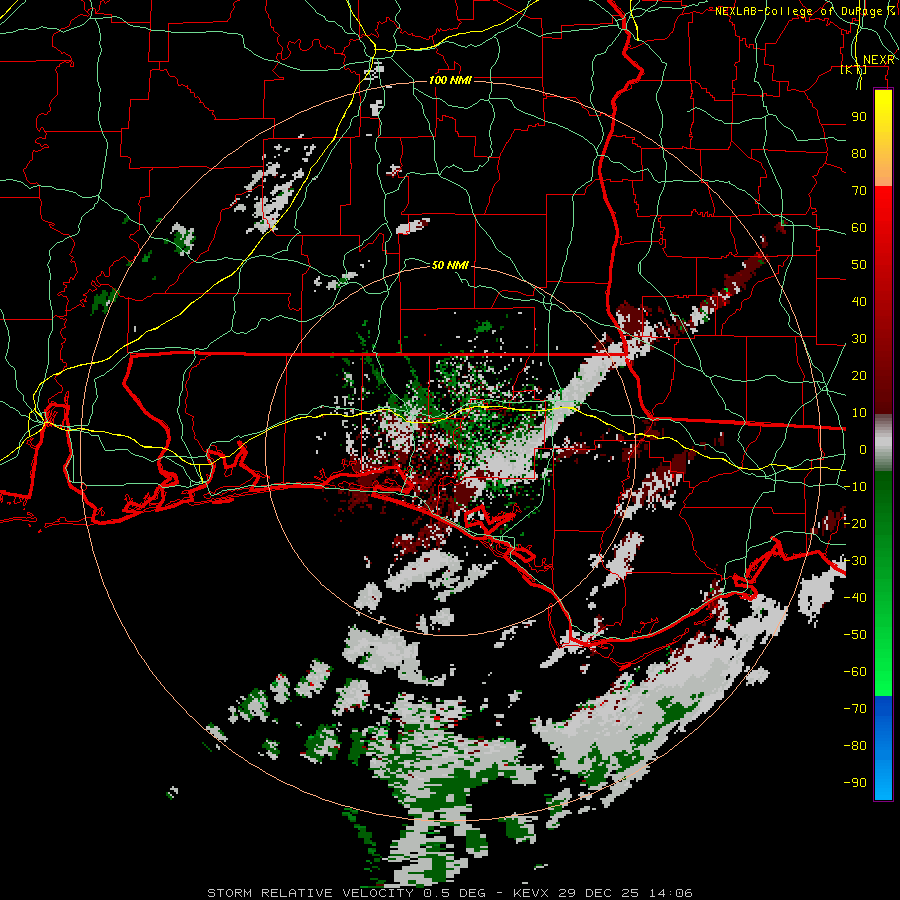Click the blue bottom segment of velocity color bar
The image size is (900, 900).
[x=883, y=747]
